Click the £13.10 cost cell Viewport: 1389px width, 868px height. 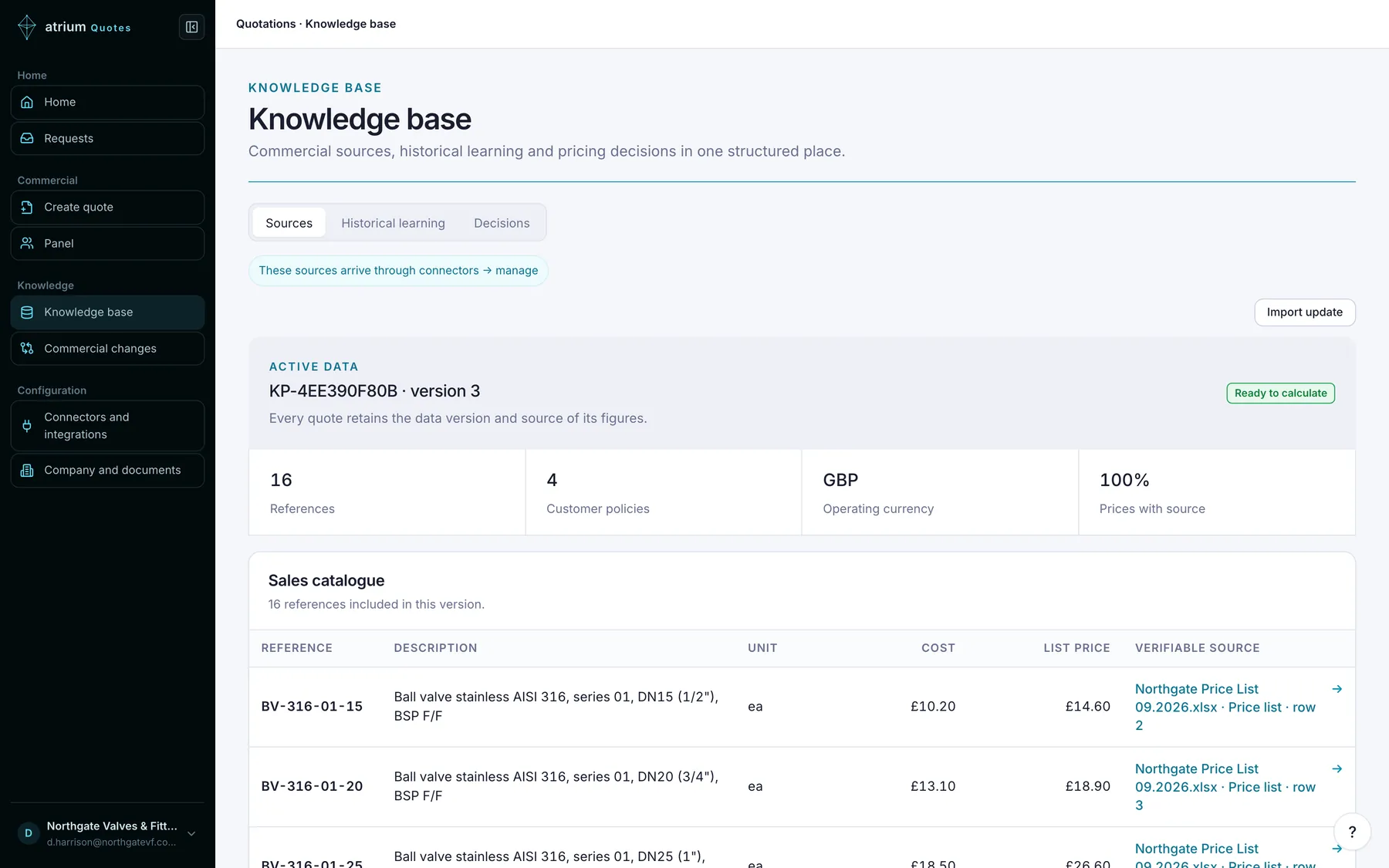point(932,786)
